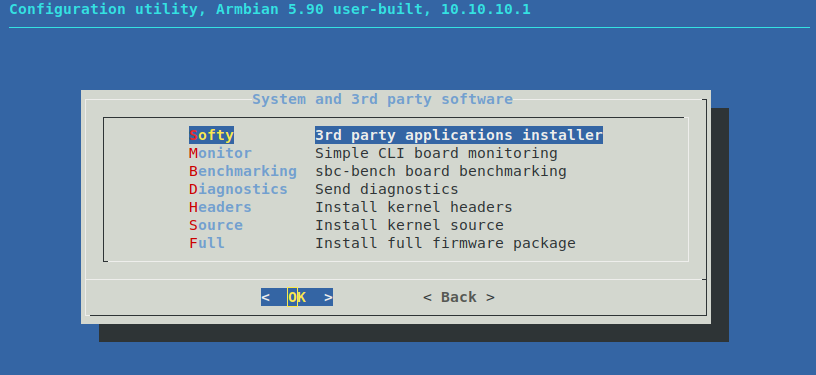The height and width of the screenshot is (375, 816).
Task: Select the Diagnostics menu entry
Action: pos(238,189)
